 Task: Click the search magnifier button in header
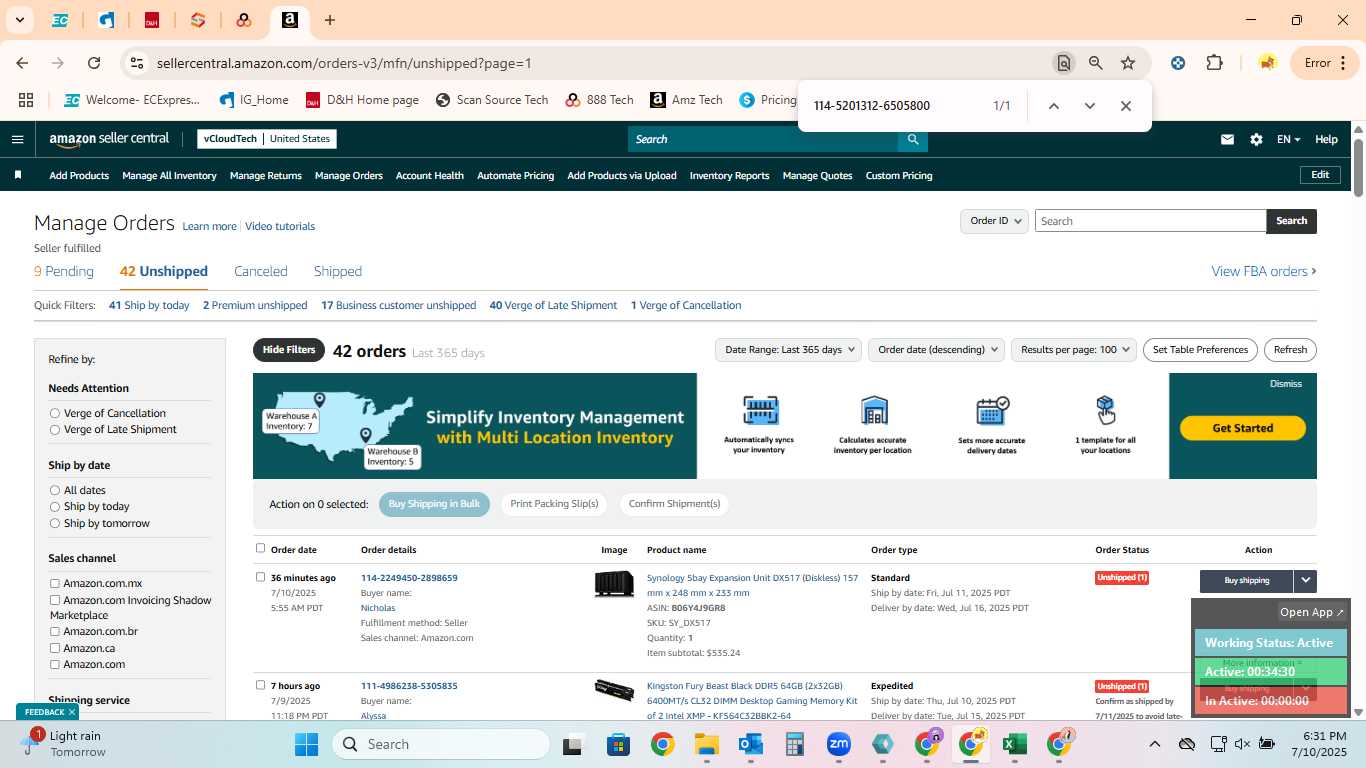pyautogui.click(x=912, y=139)
